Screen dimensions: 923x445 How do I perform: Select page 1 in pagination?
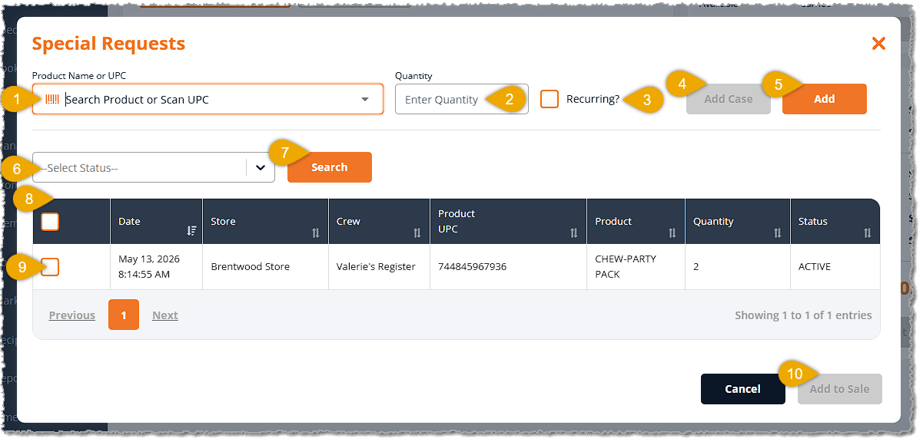tap(124, 315)
